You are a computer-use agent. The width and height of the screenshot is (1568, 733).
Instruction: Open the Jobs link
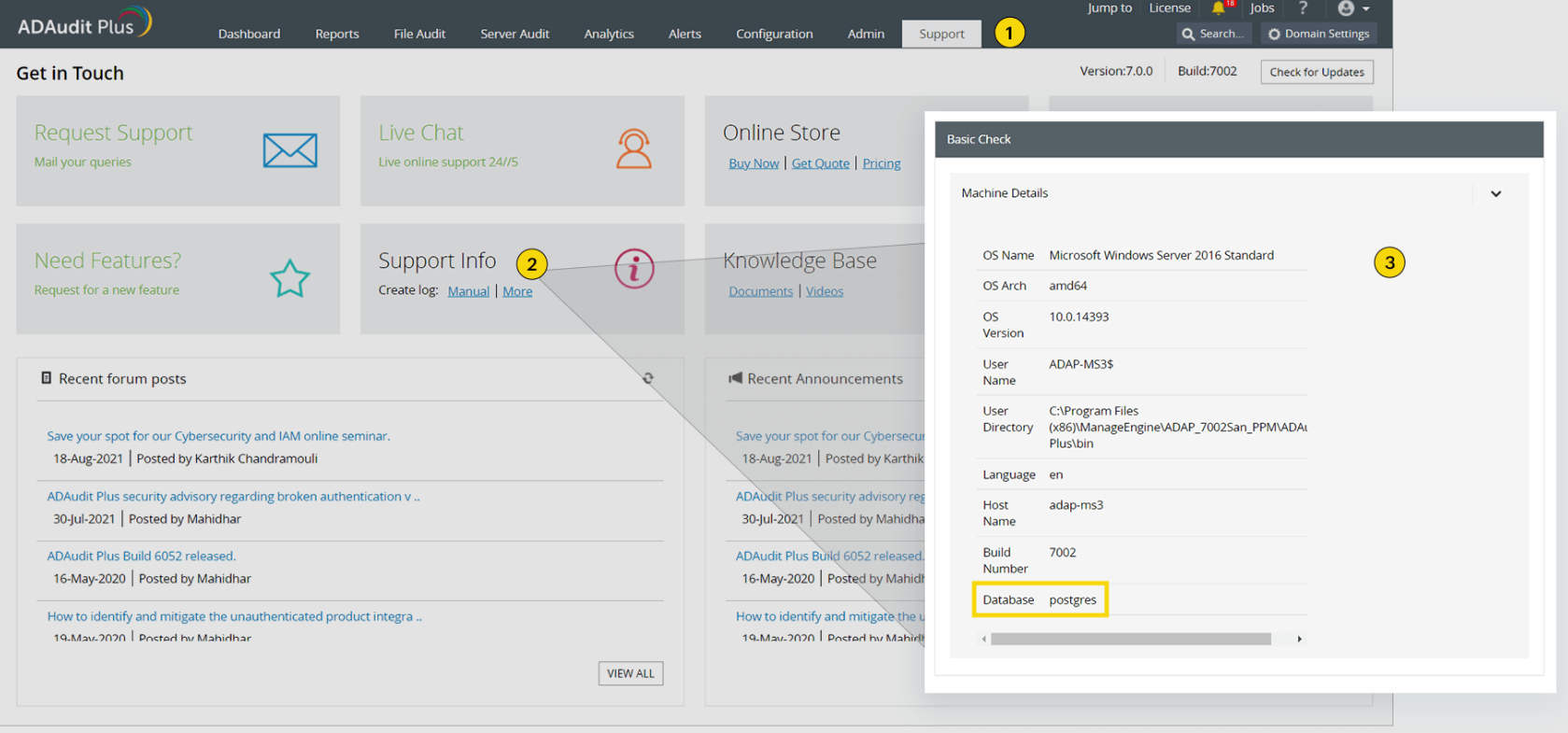tap(1262, 8)
